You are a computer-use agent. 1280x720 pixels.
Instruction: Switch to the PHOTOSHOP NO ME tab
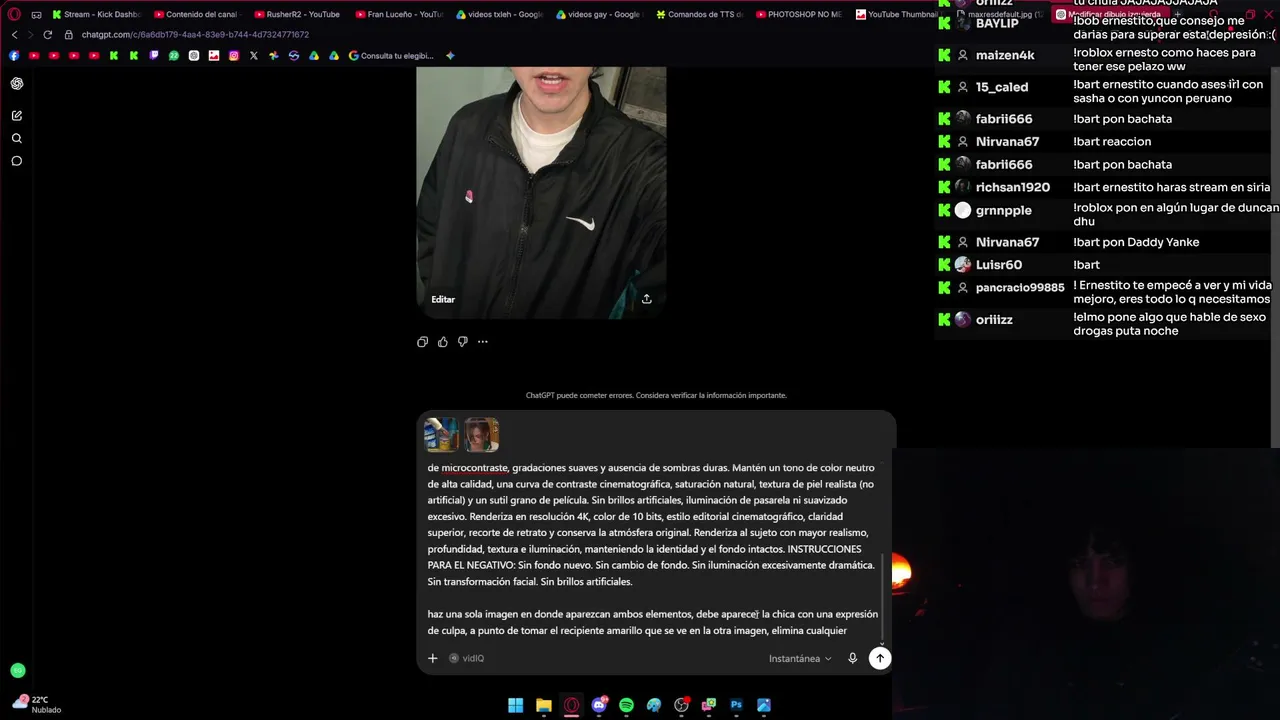[x=800, y=14]
